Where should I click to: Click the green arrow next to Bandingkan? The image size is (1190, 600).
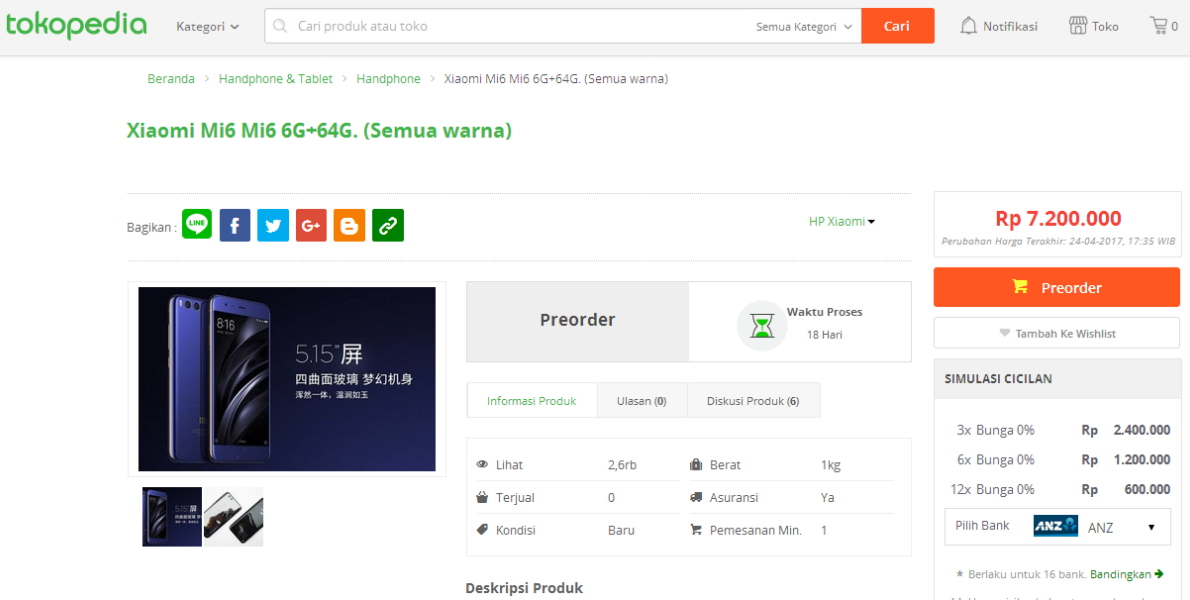1158,574
